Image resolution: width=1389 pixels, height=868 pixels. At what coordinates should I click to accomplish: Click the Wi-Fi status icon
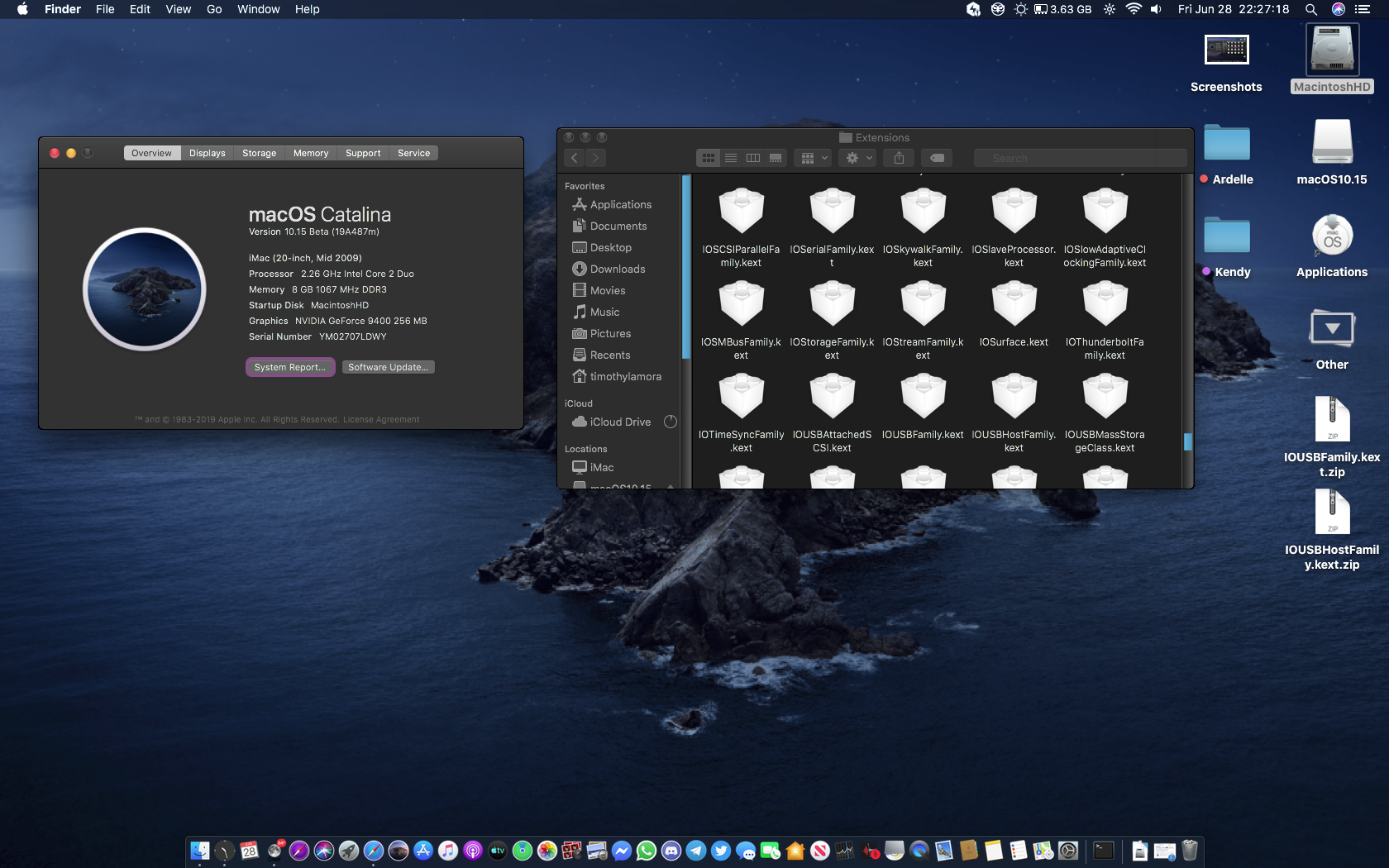tap(1134, 9)
